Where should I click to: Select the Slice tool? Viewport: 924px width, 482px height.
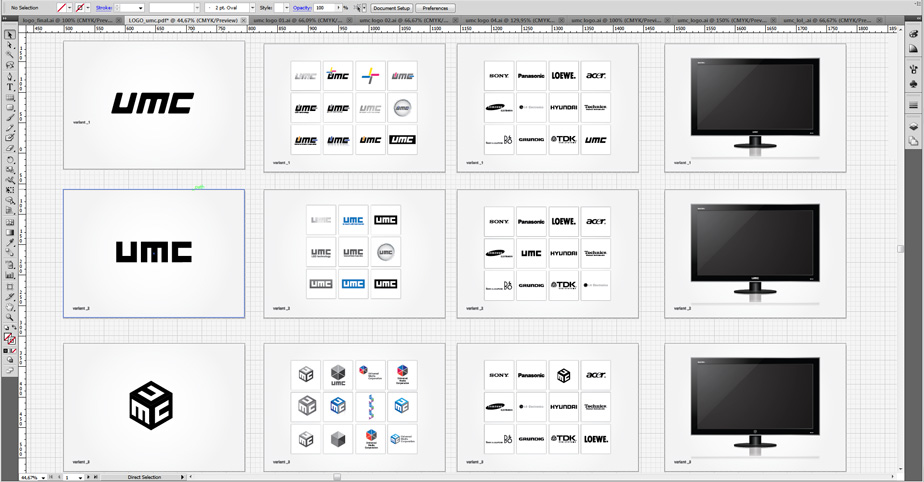click(x=10, y=296)
